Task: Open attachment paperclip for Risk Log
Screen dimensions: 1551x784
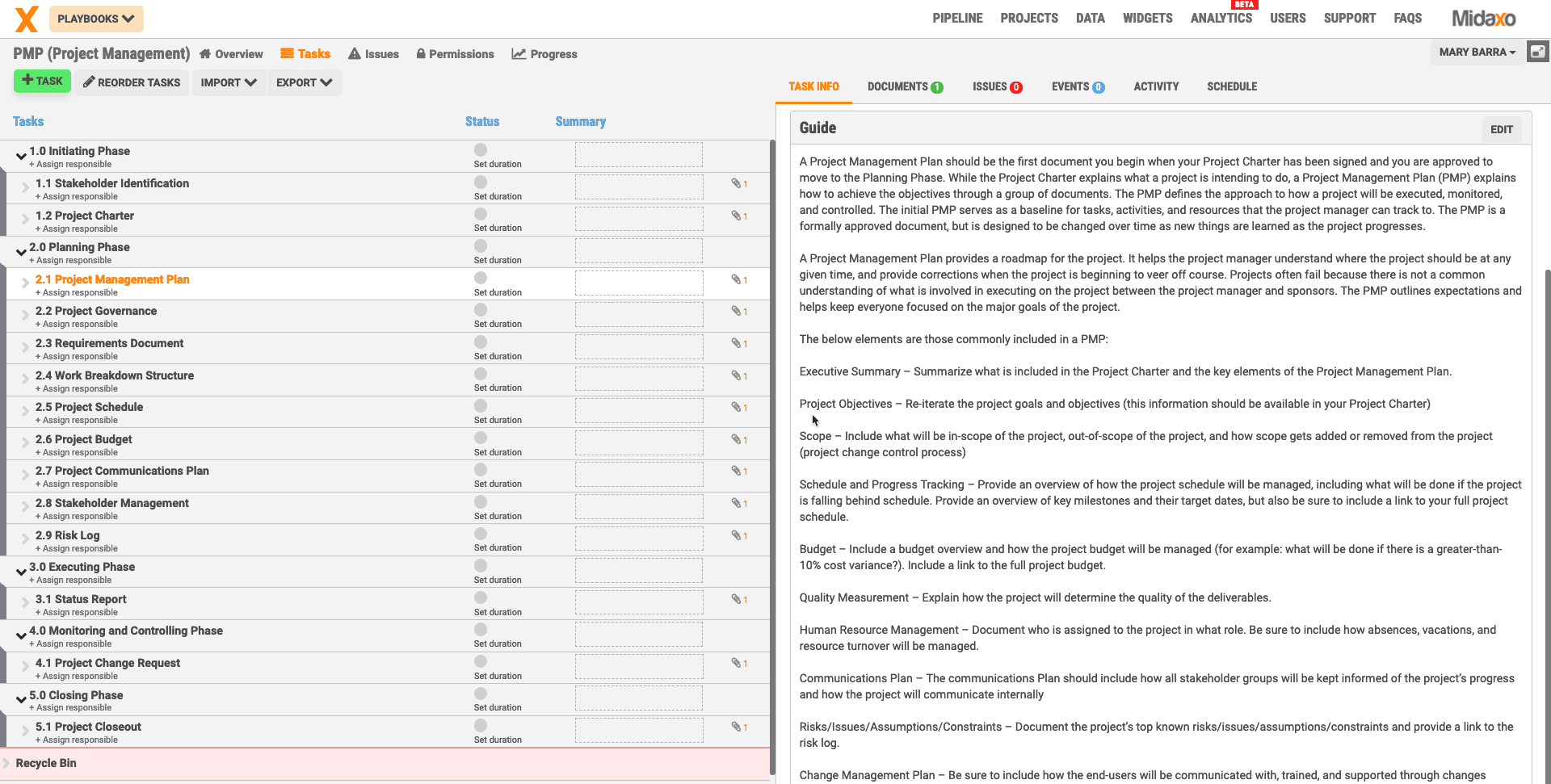Action: 737,535
